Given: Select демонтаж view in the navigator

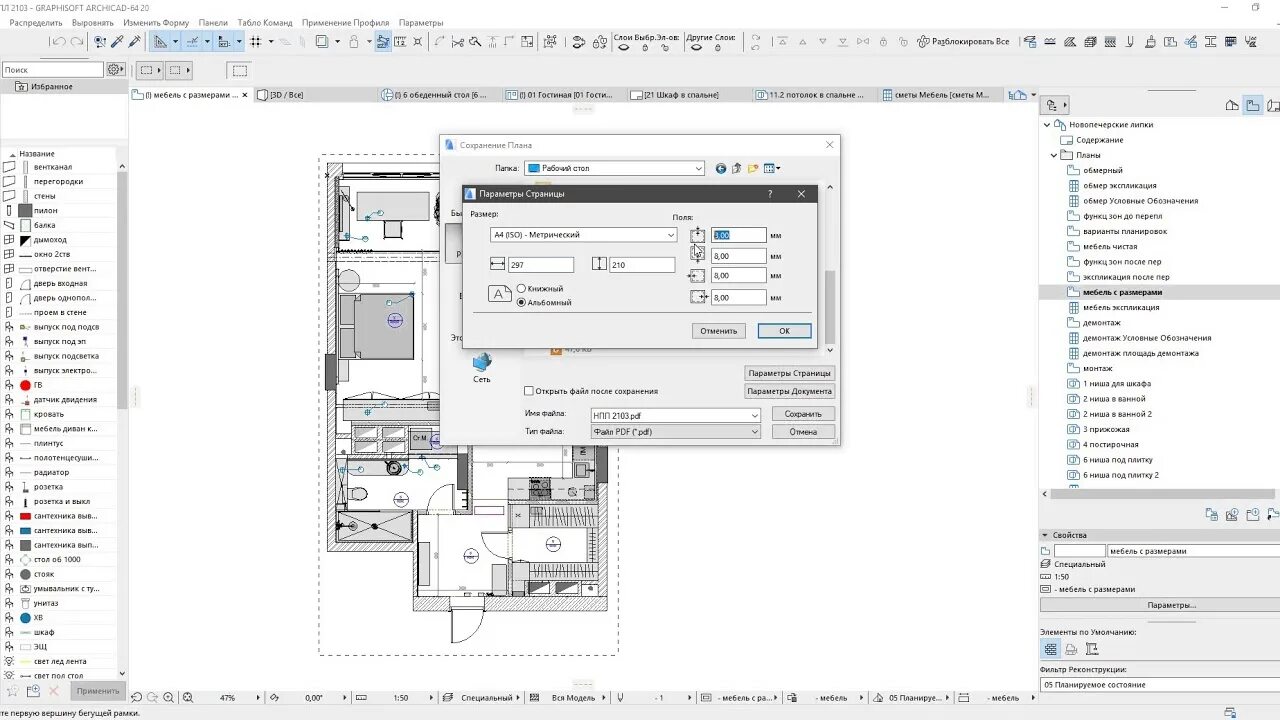Looking at the screenshot, I should point(1102,323).
